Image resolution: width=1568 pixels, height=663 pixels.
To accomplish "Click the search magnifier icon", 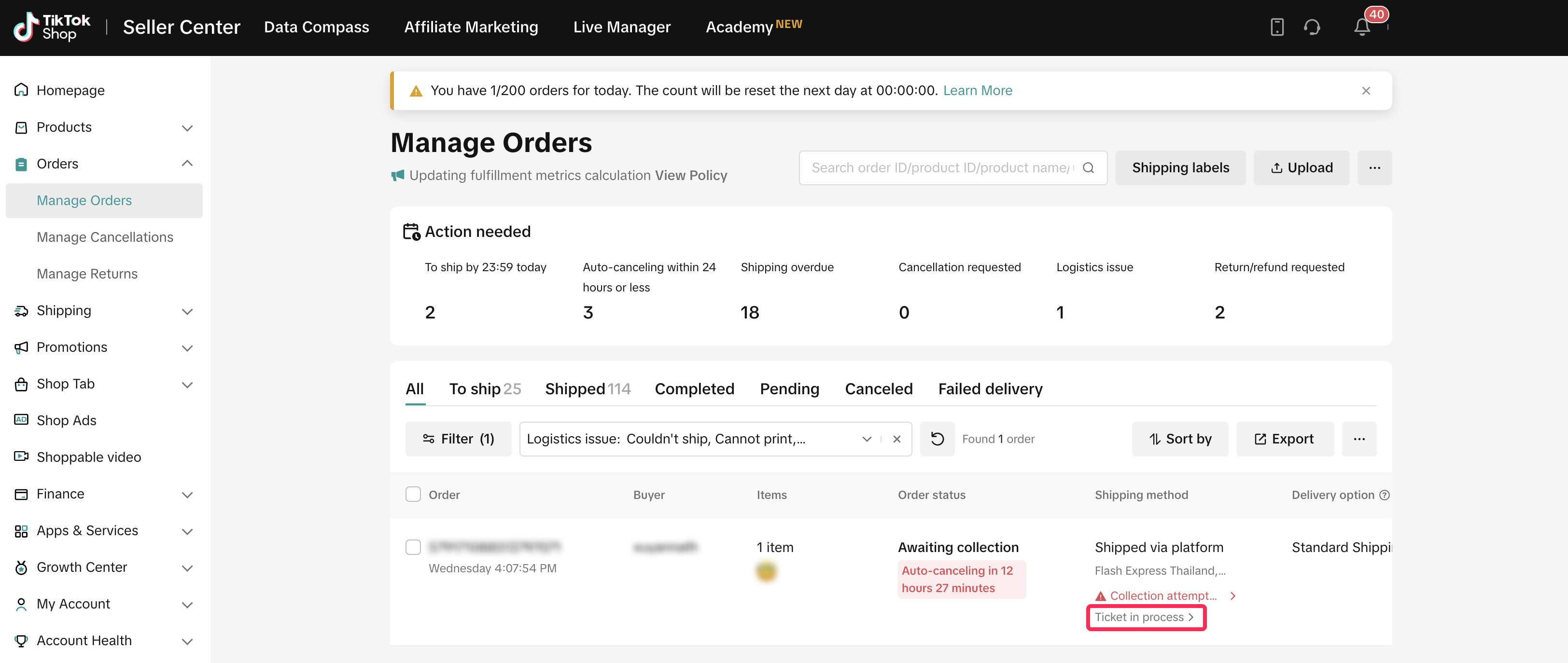I will click(x=1088, y=168).
